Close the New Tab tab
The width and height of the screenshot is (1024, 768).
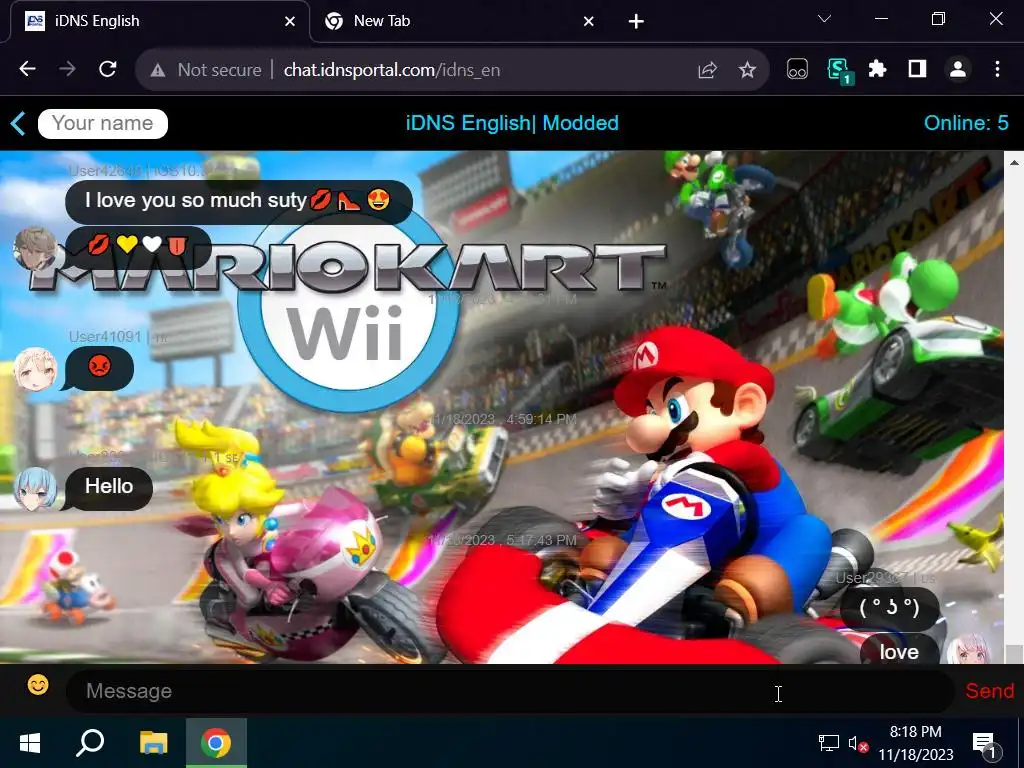(588, 22)
